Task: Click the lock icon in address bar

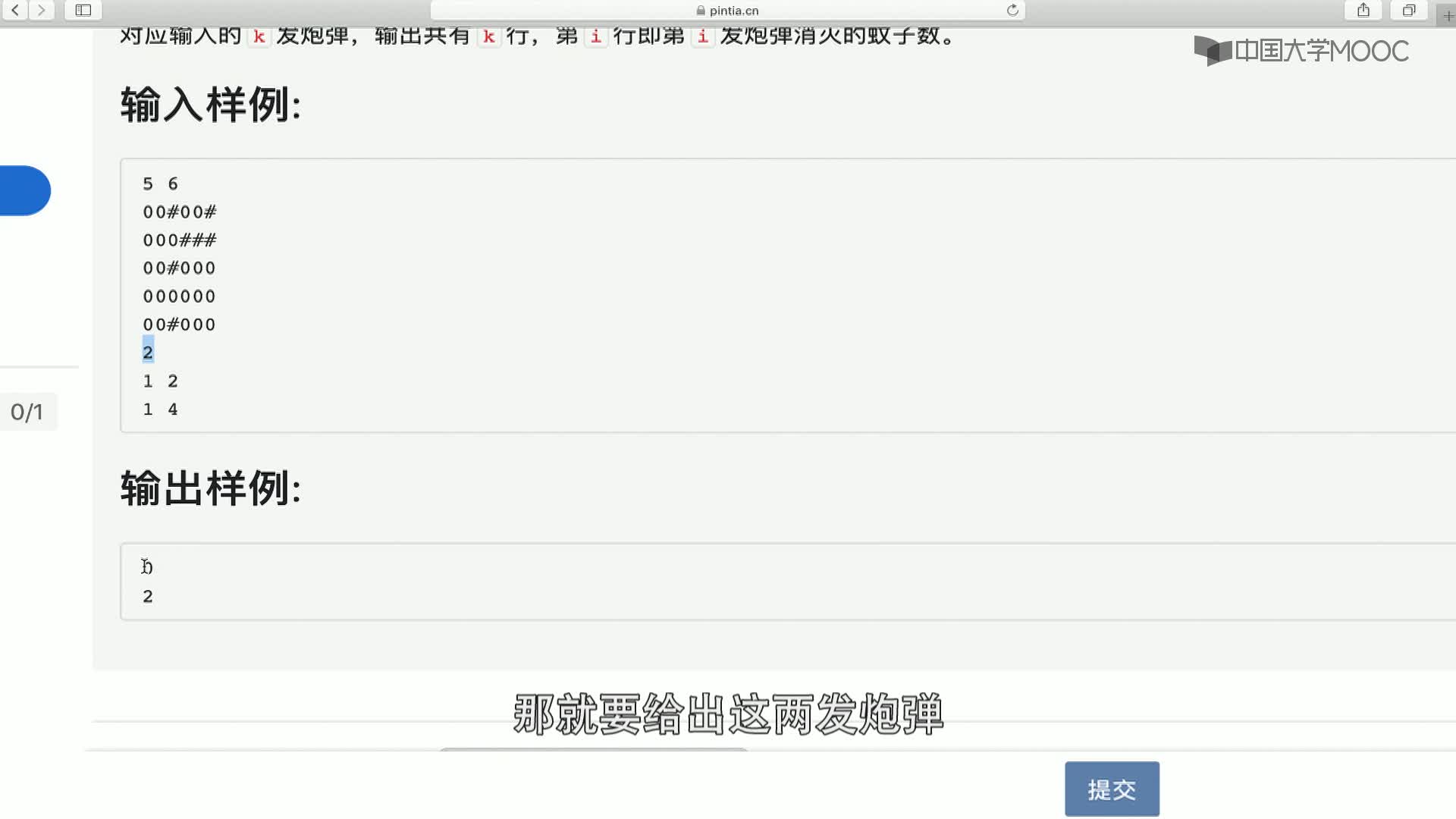Action: pyautogui.click(x=701, y=11)
